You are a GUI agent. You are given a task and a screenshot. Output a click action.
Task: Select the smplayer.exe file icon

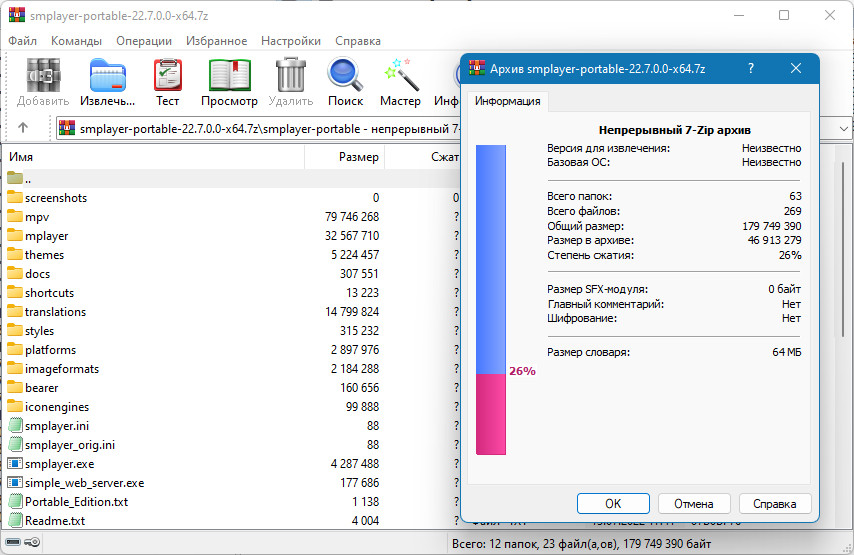[15, 463]
